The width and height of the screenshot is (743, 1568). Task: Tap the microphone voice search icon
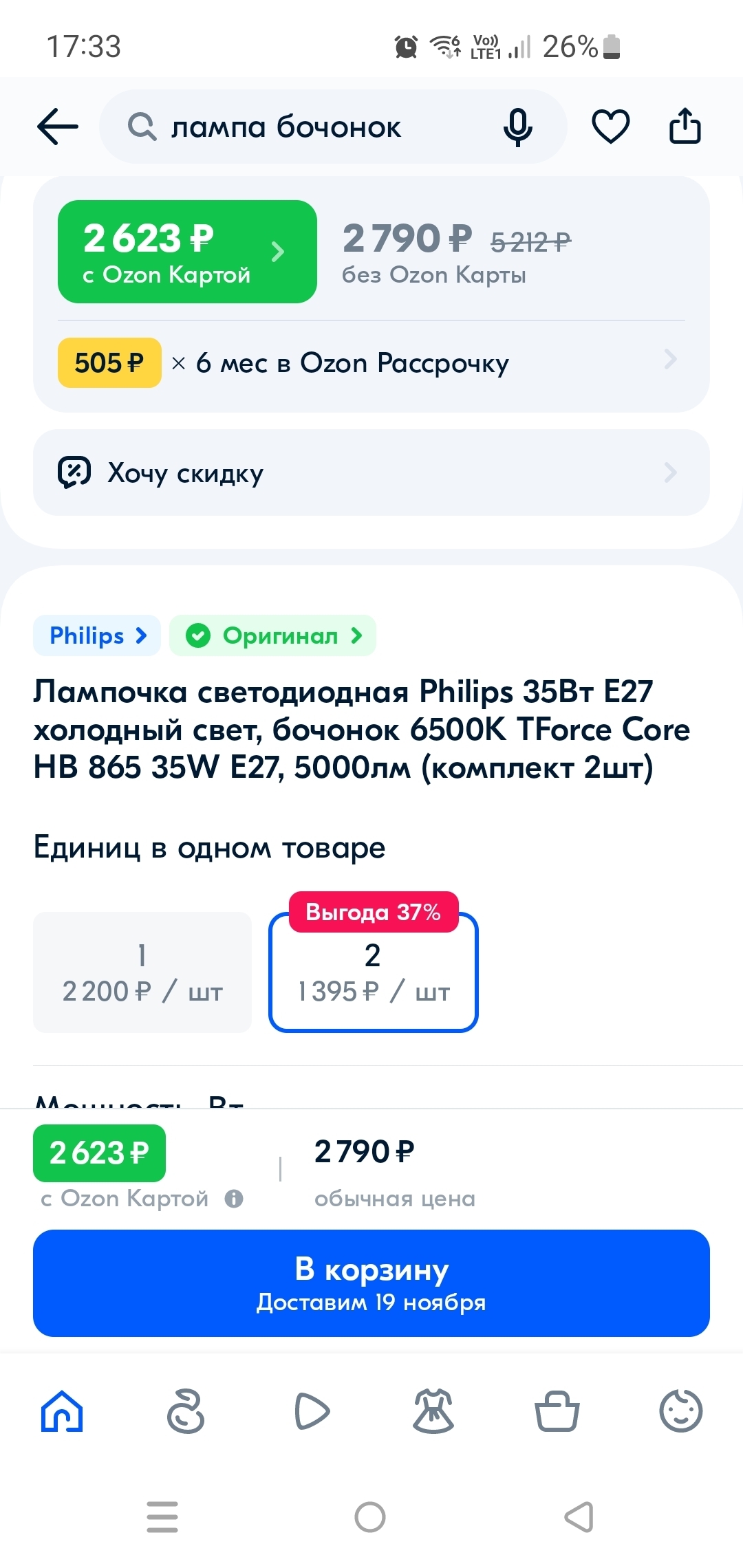(x=517, y=127)
